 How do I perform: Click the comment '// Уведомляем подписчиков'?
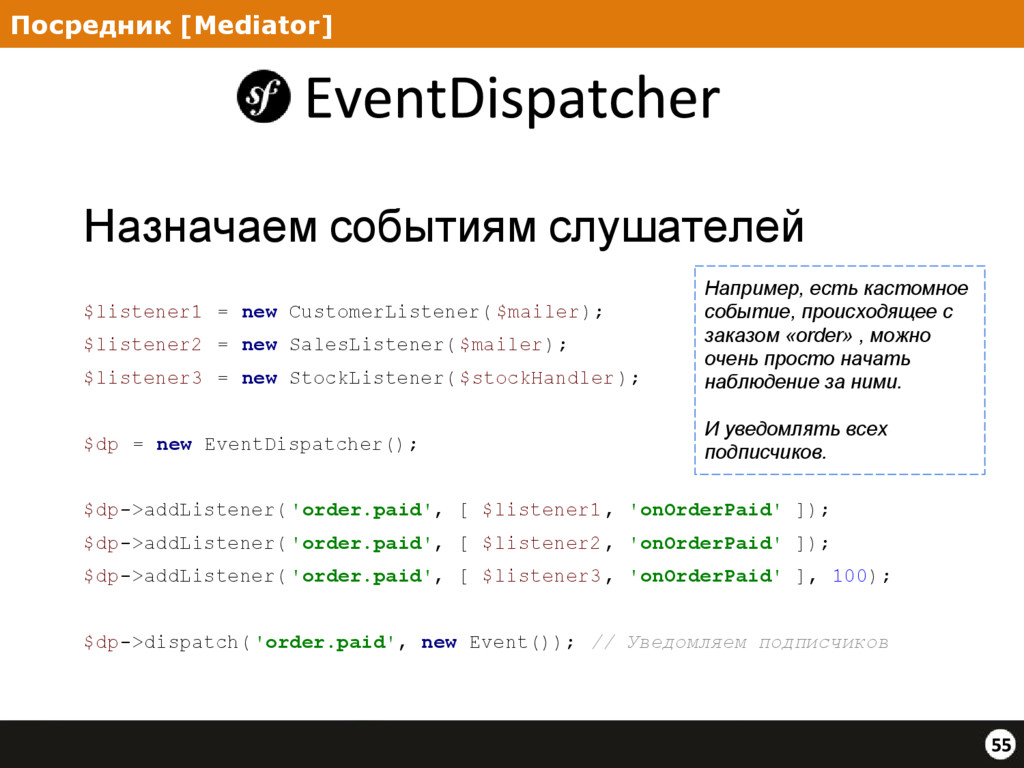click(x=740, y=642)
